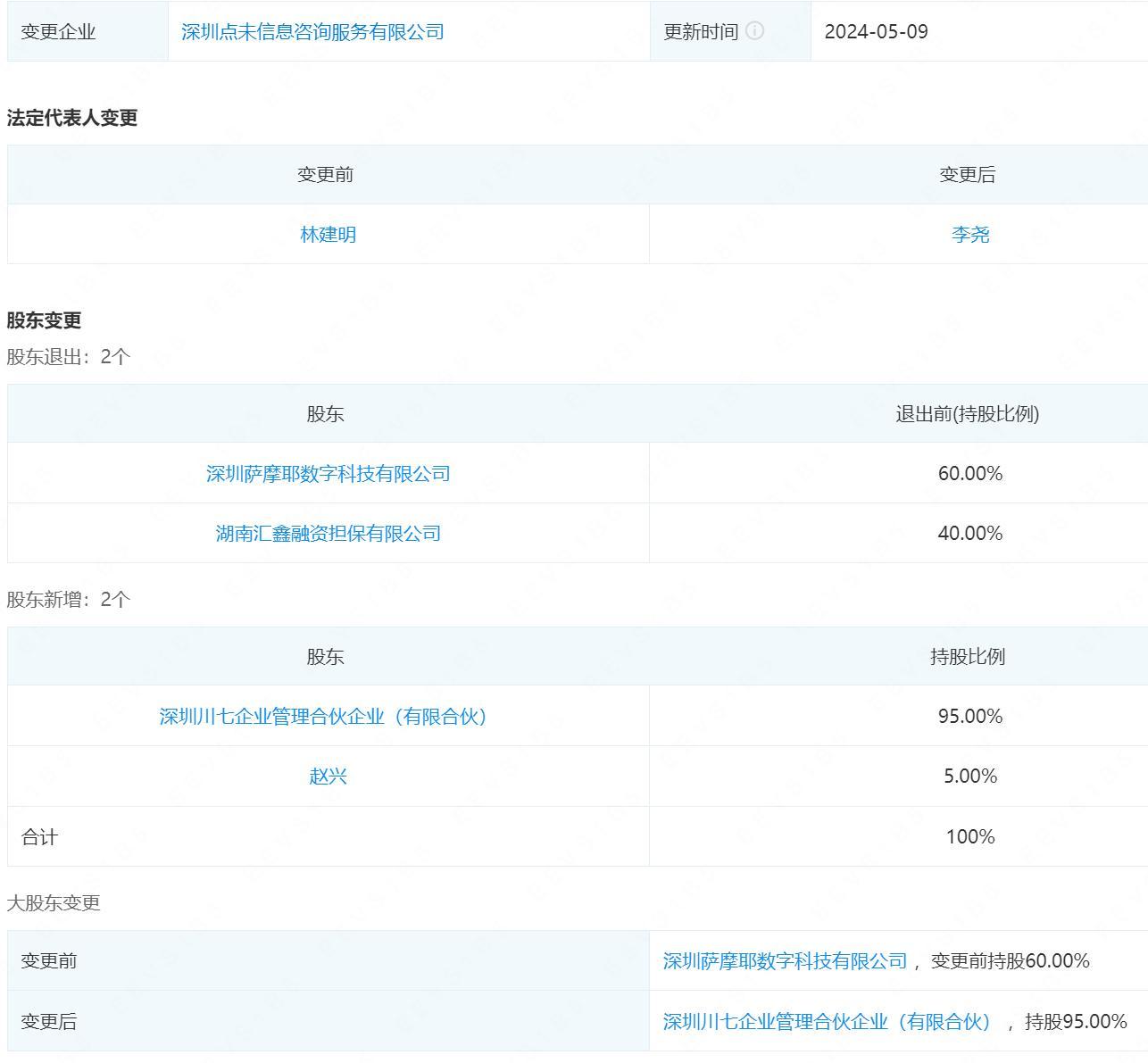Click the 变更后 row label under 大股东变更
Viewport: 1148px width, 1063px height.
[49, 1022]
